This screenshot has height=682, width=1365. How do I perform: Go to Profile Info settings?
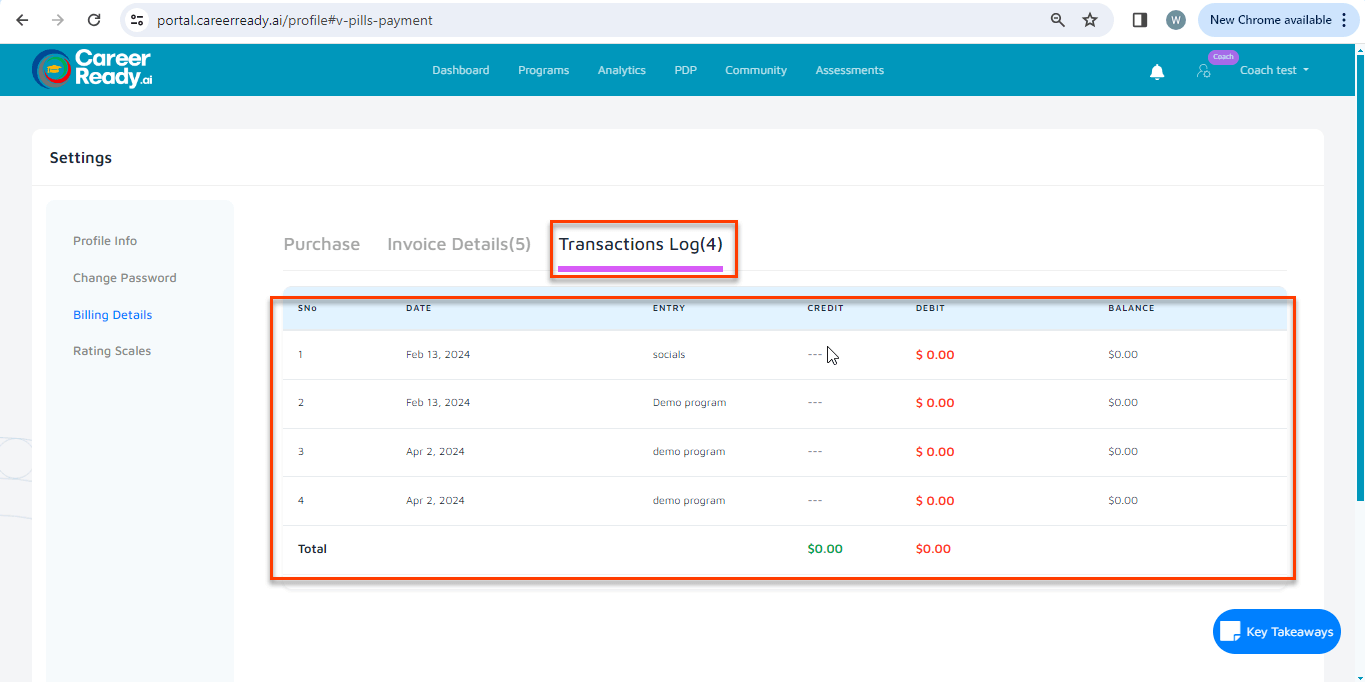105,241
